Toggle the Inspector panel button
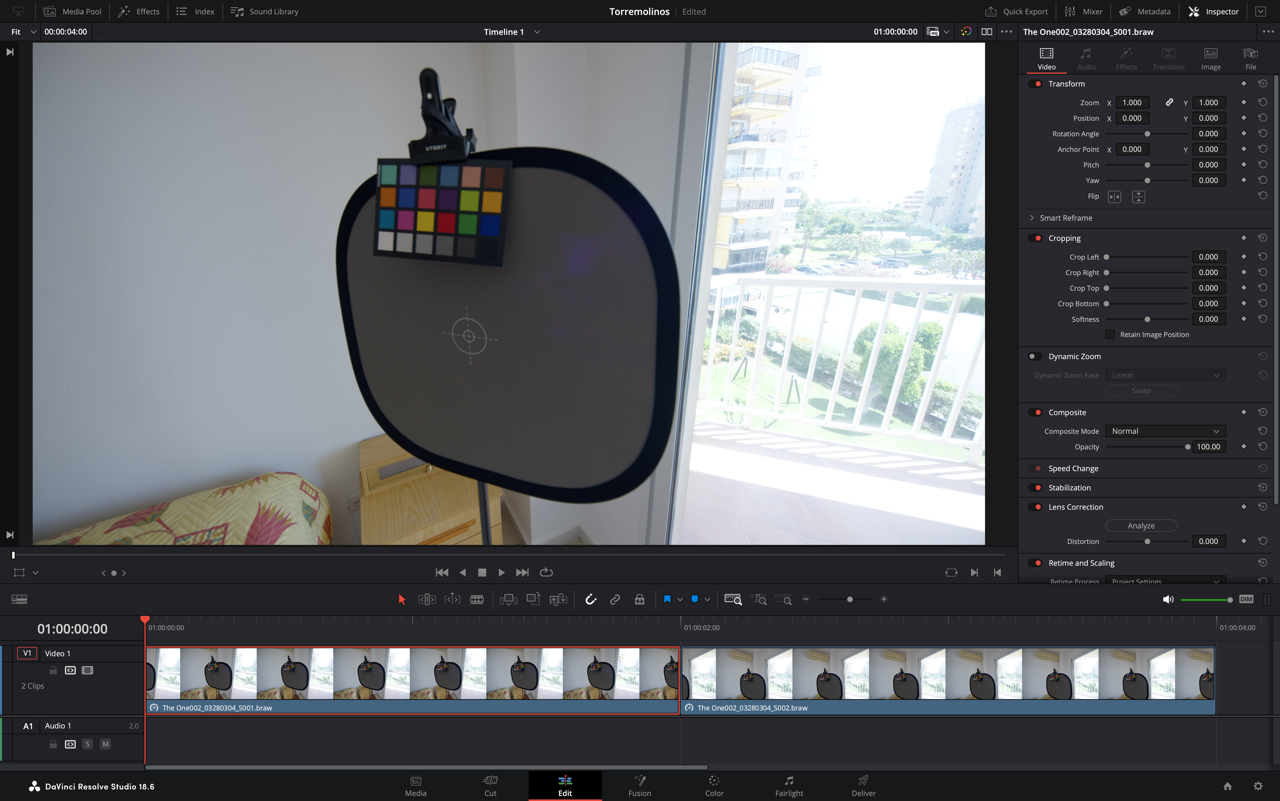This screenshot has width=1280, height=801. coord(1213,12)
